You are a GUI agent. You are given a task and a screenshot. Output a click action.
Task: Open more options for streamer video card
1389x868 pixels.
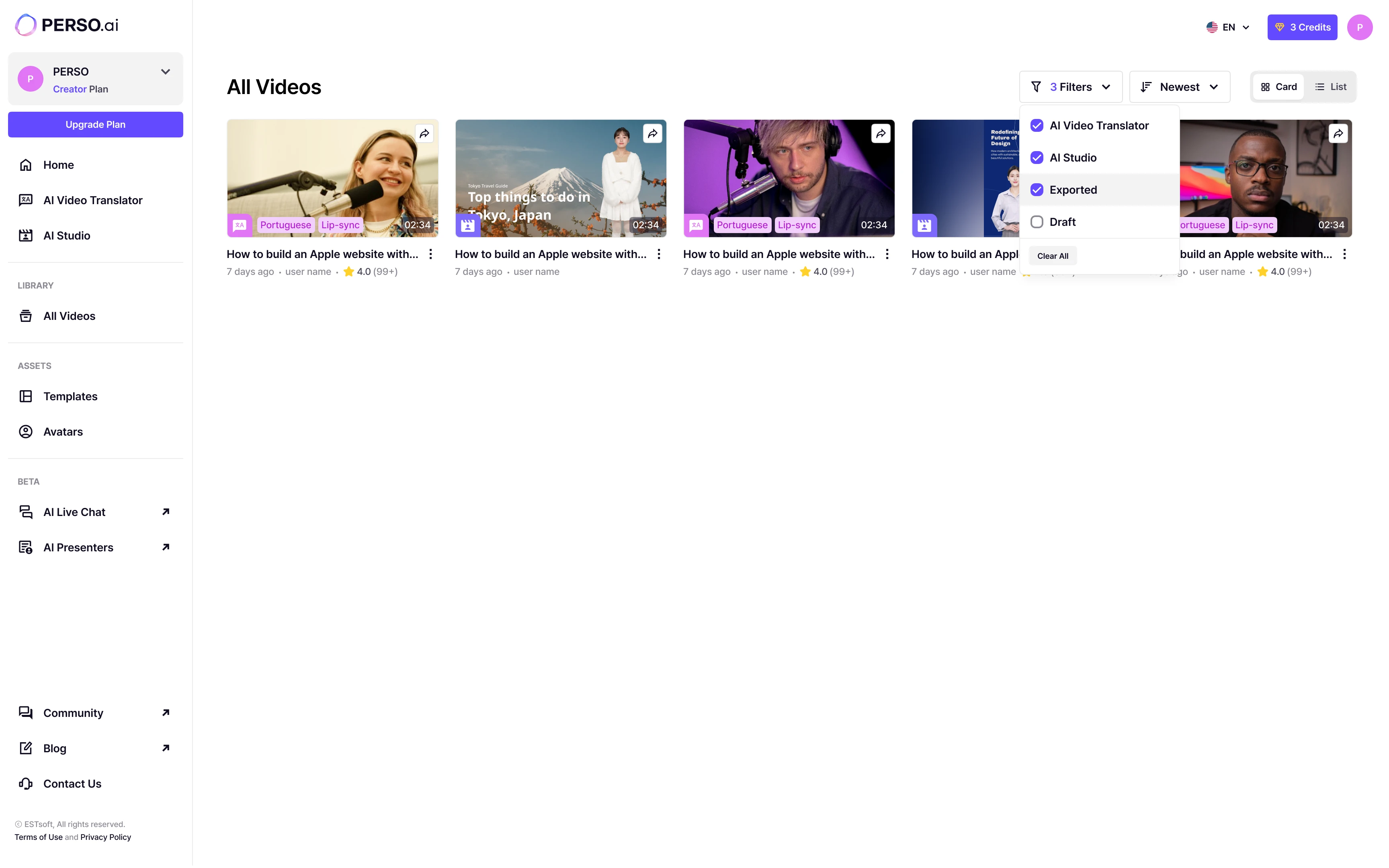click(x=887, y=254)
